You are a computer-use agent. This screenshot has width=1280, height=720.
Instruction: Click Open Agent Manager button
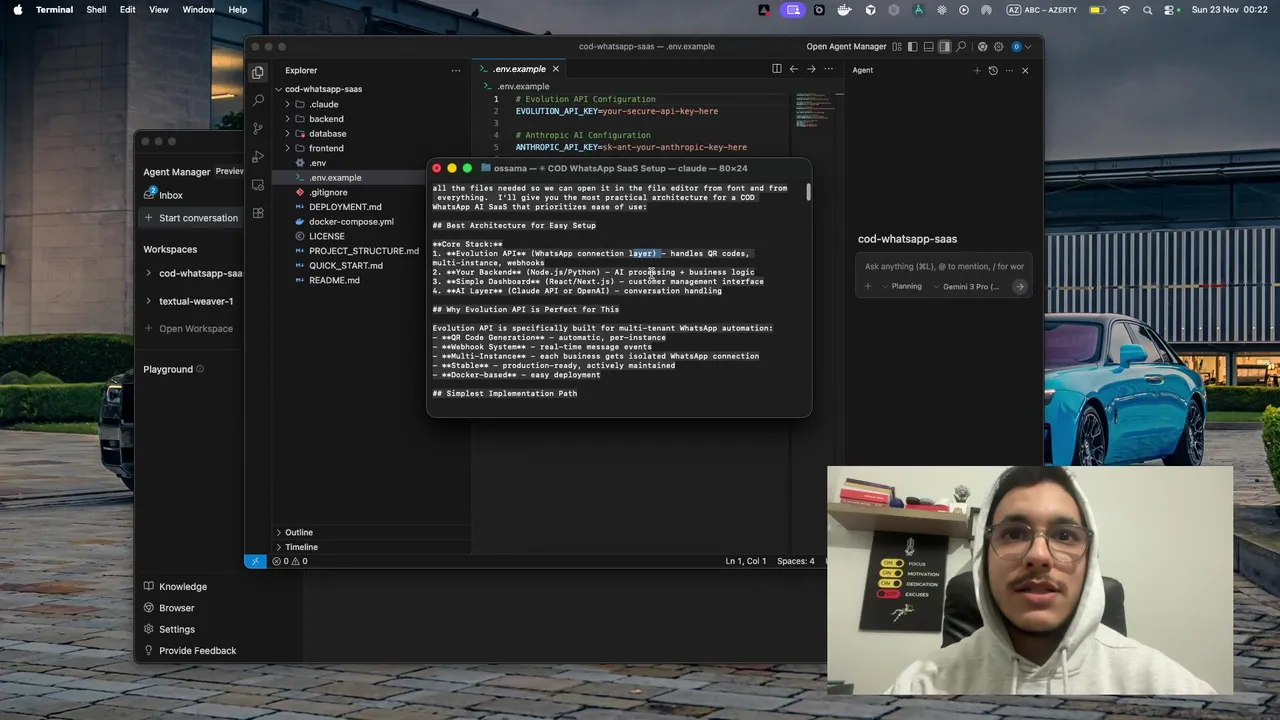coord(846,46)
